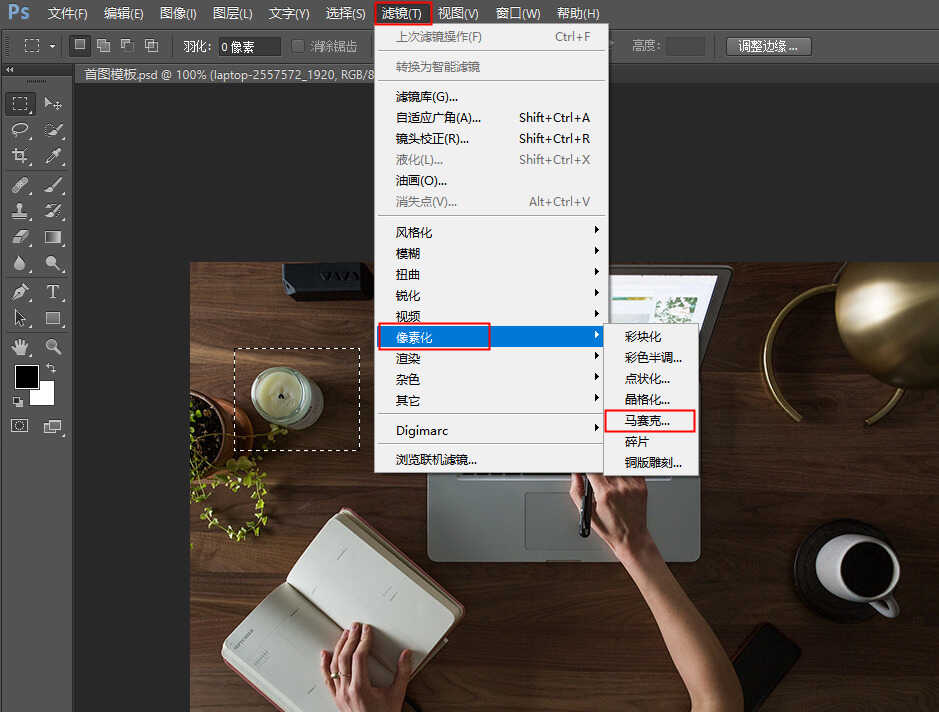Select the Horizontal Type tool

(54, 292)
